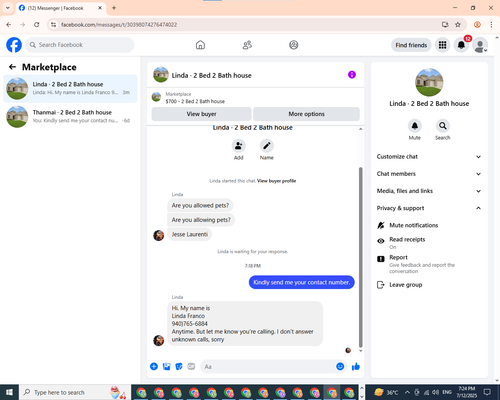Click the house thumbnail in right panel
The width and height of the screenshot is (500, 400).
point(429,82)
